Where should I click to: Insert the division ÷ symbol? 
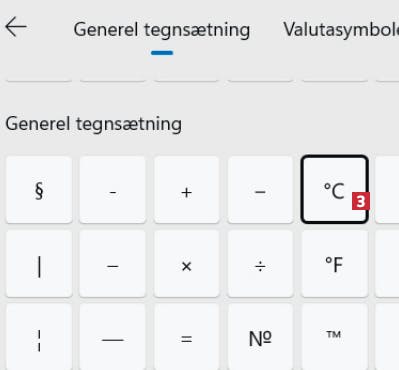coord(260,264)
